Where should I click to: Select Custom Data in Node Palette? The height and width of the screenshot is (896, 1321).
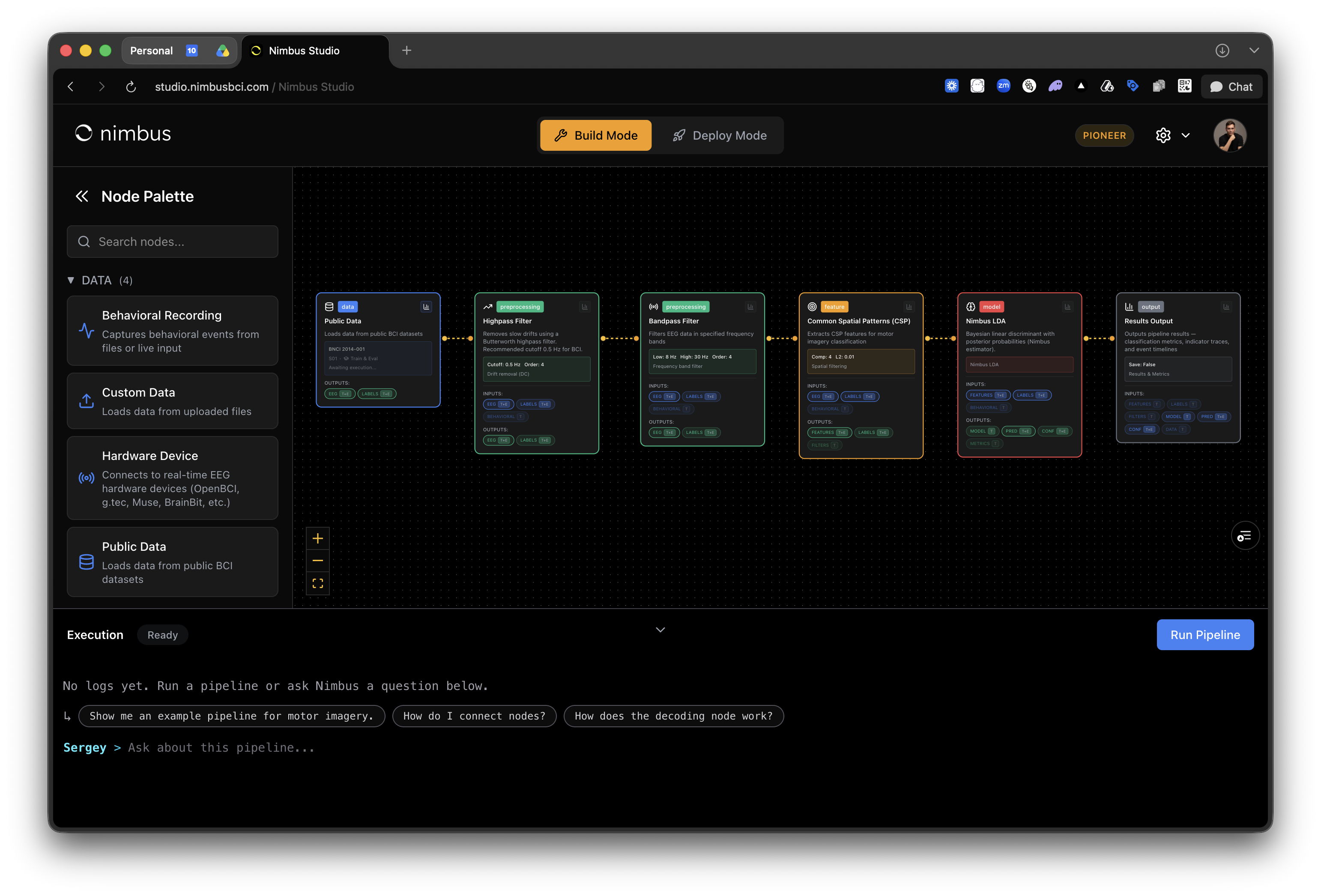click(x=173, y=401)
